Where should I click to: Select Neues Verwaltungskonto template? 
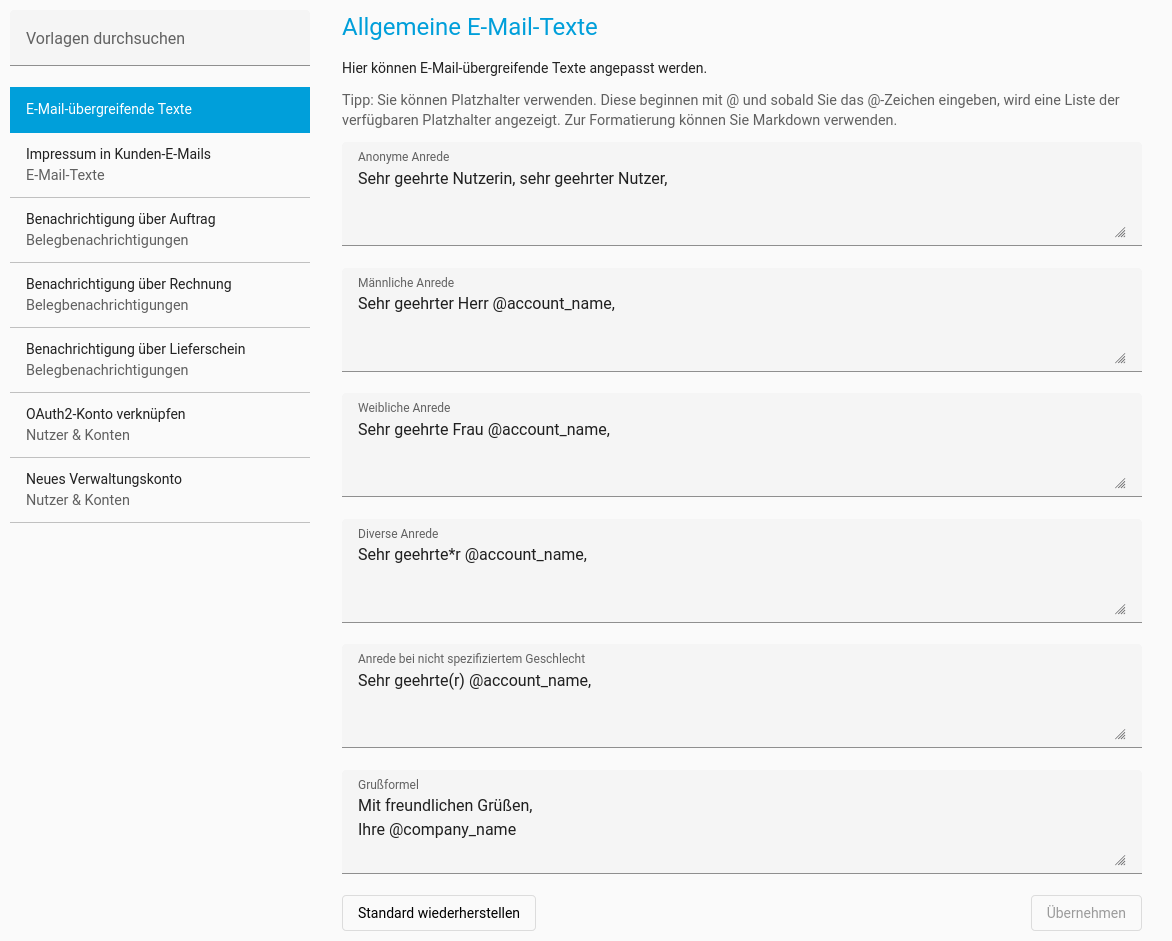pos(160,490)
